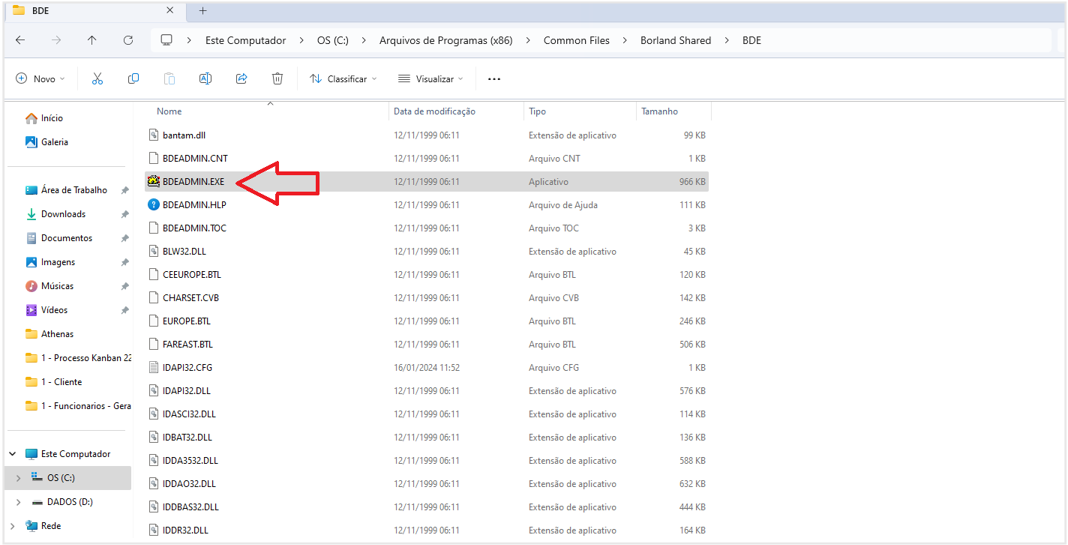The height and width of the screenshot is (545, 1068).
Task: Navigate to Borland Shared breadcrumb
Action: 676,40
